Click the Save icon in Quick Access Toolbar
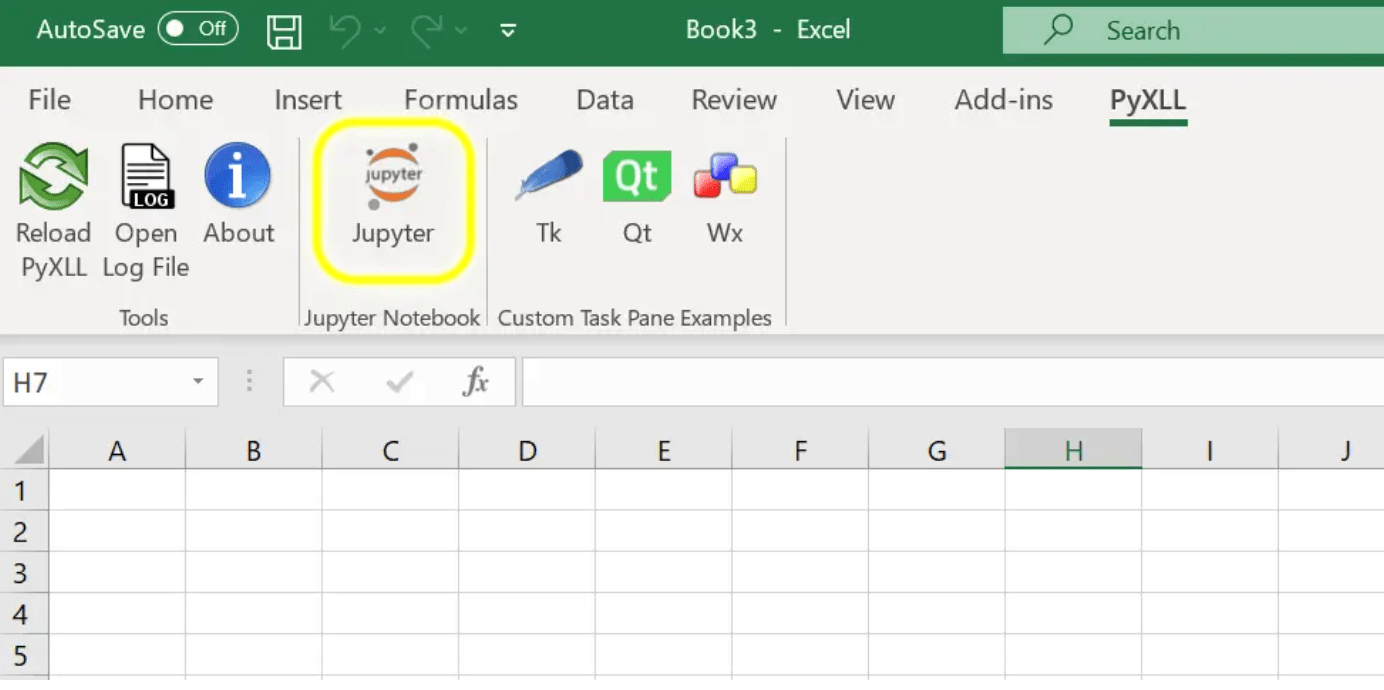1384x690 pixels. tap(284, 30)
